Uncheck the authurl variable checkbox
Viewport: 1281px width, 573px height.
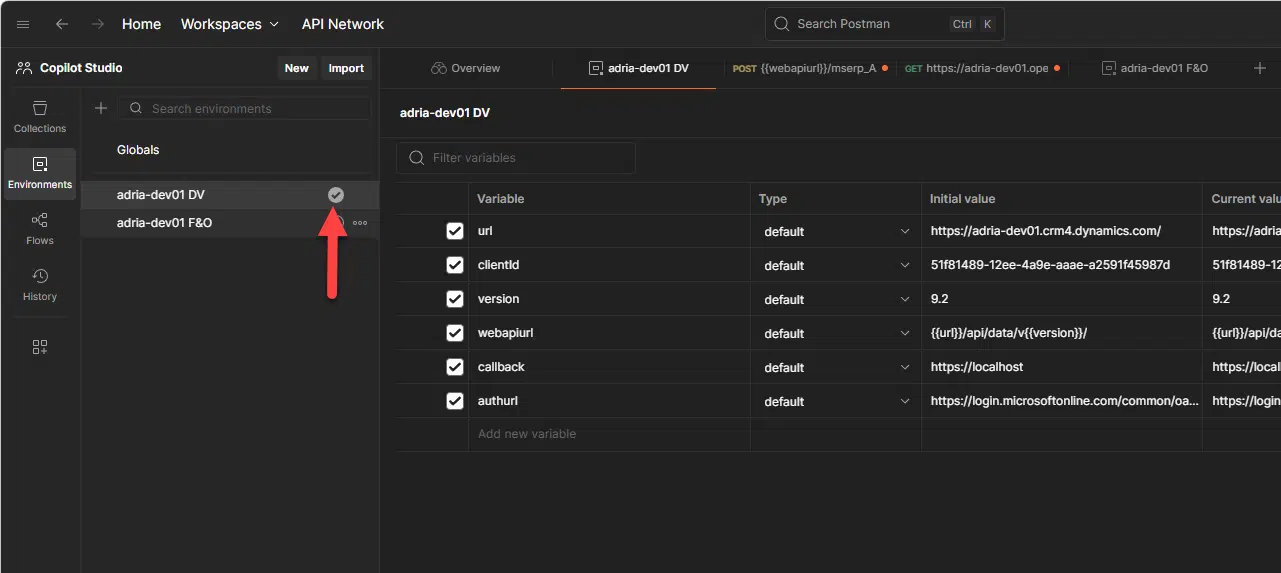(455, 401)
